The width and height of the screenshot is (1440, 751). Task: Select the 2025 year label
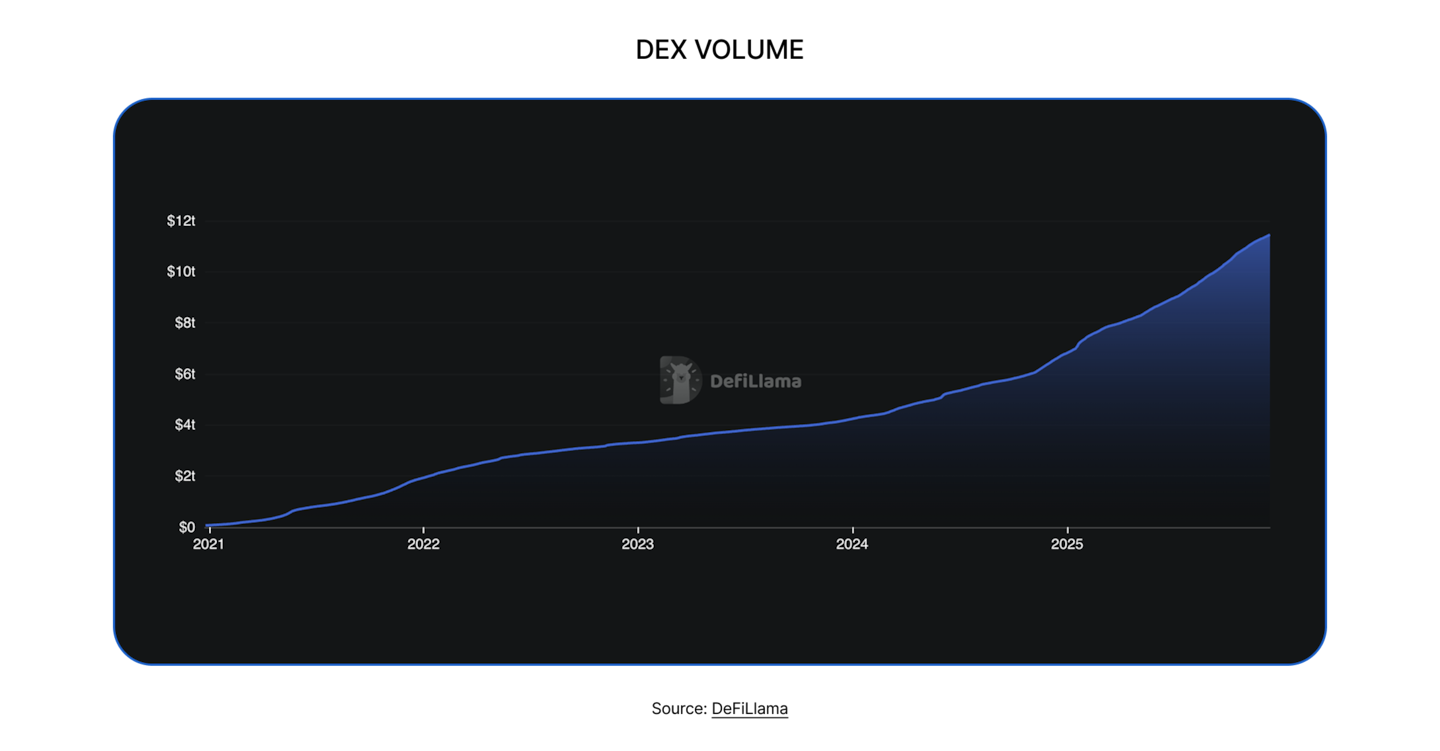1068,545
